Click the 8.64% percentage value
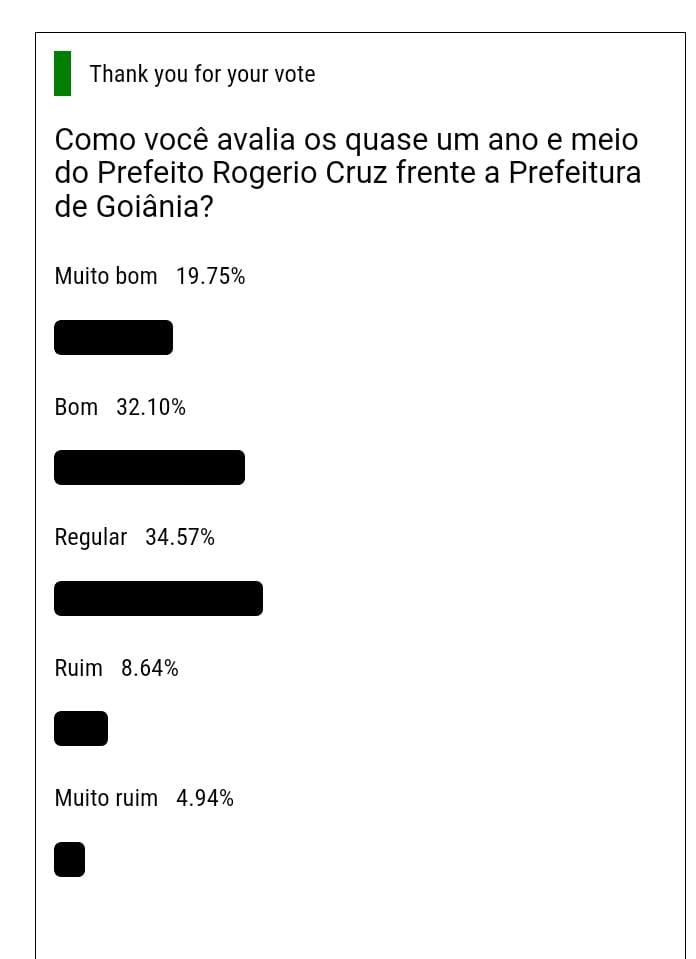This screenshot has height=959, width=696. point(149,668)
